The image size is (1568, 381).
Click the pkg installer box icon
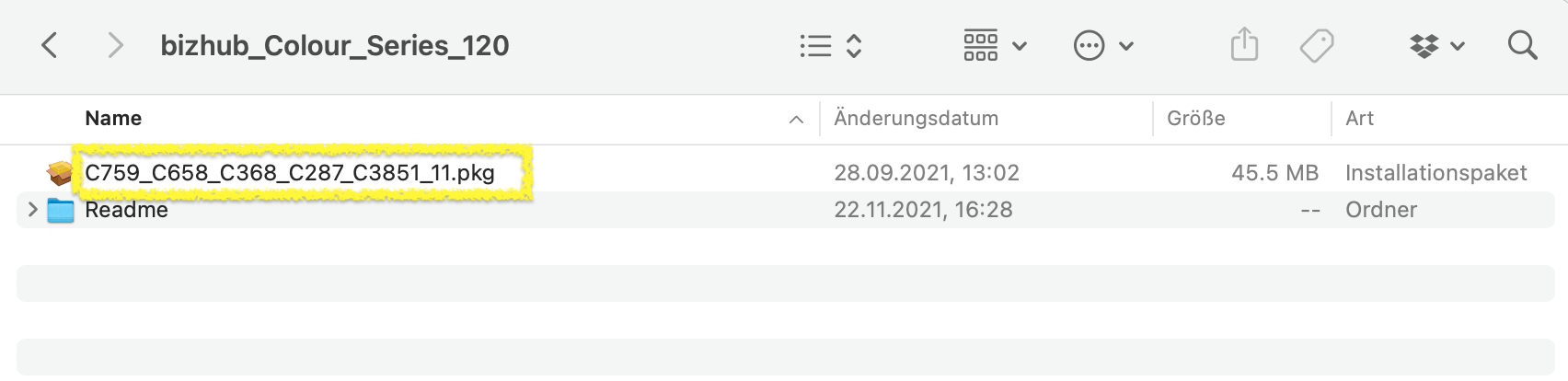tap(61, 173)
